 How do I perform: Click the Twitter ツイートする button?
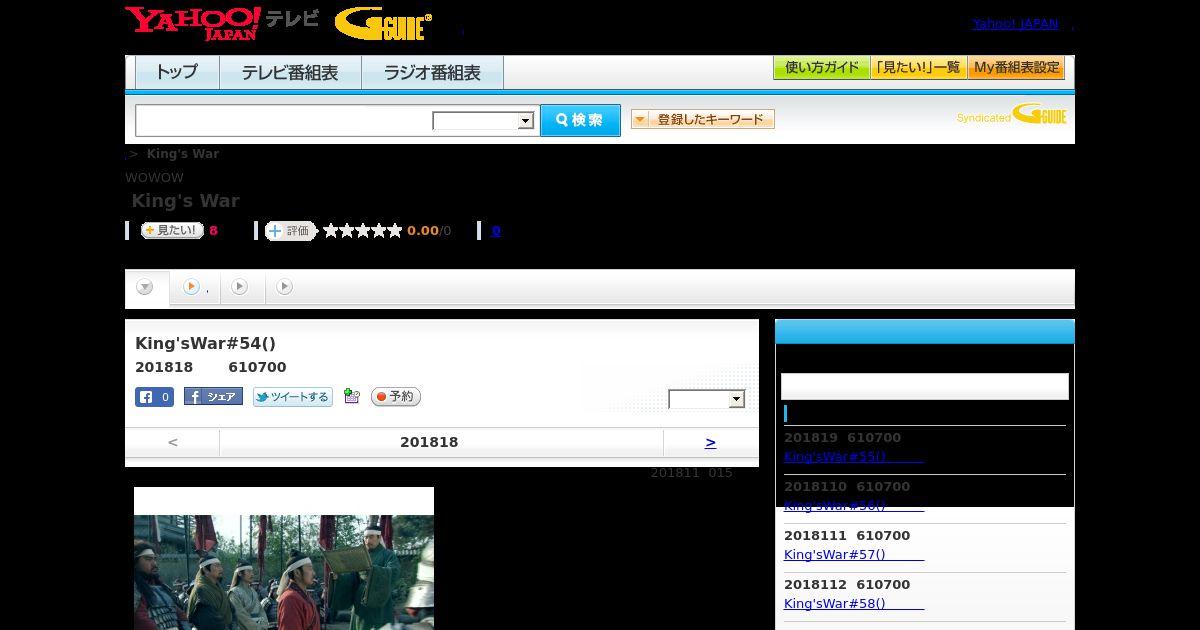click(x=293, y=397)
